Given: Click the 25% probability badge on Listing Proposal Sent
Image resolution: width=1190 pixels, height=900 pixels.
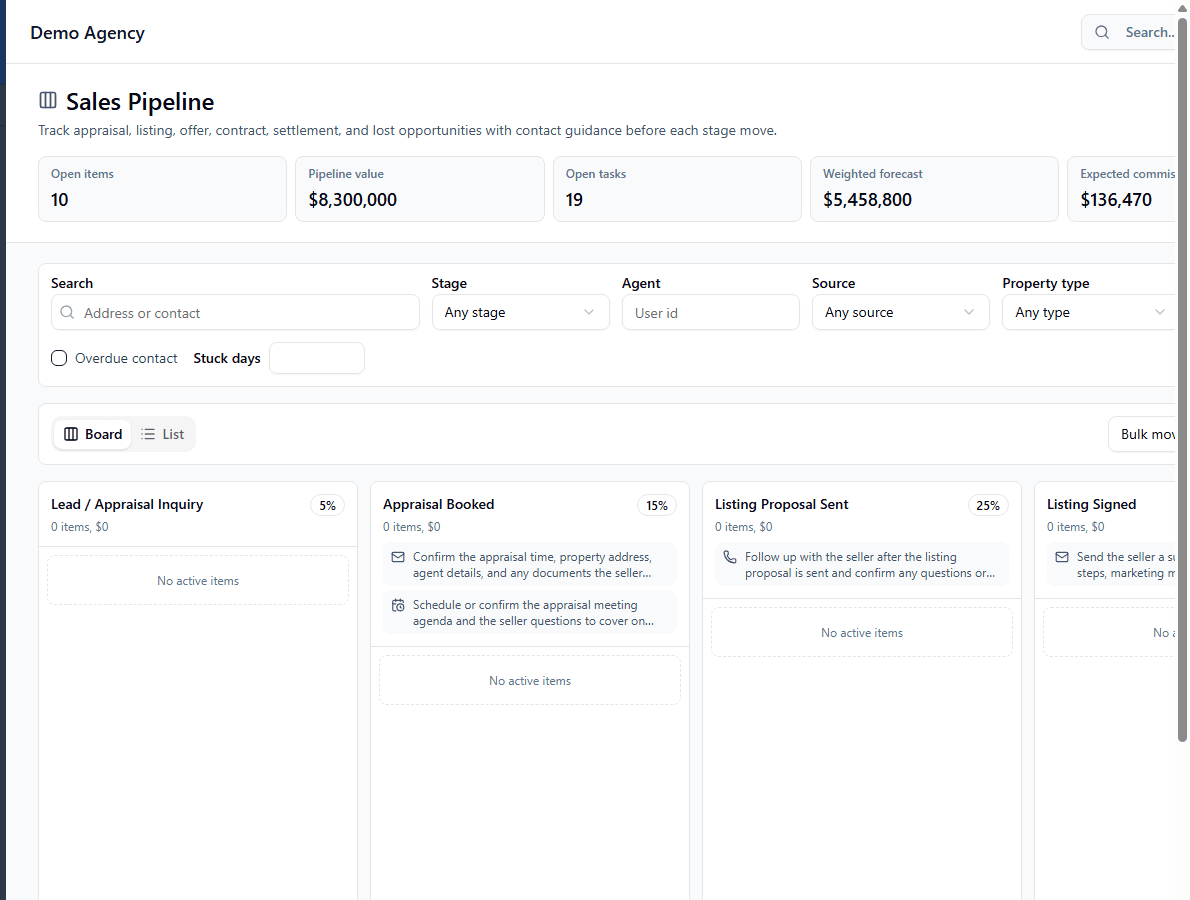Looking at the screenshot, I should 988,505.
